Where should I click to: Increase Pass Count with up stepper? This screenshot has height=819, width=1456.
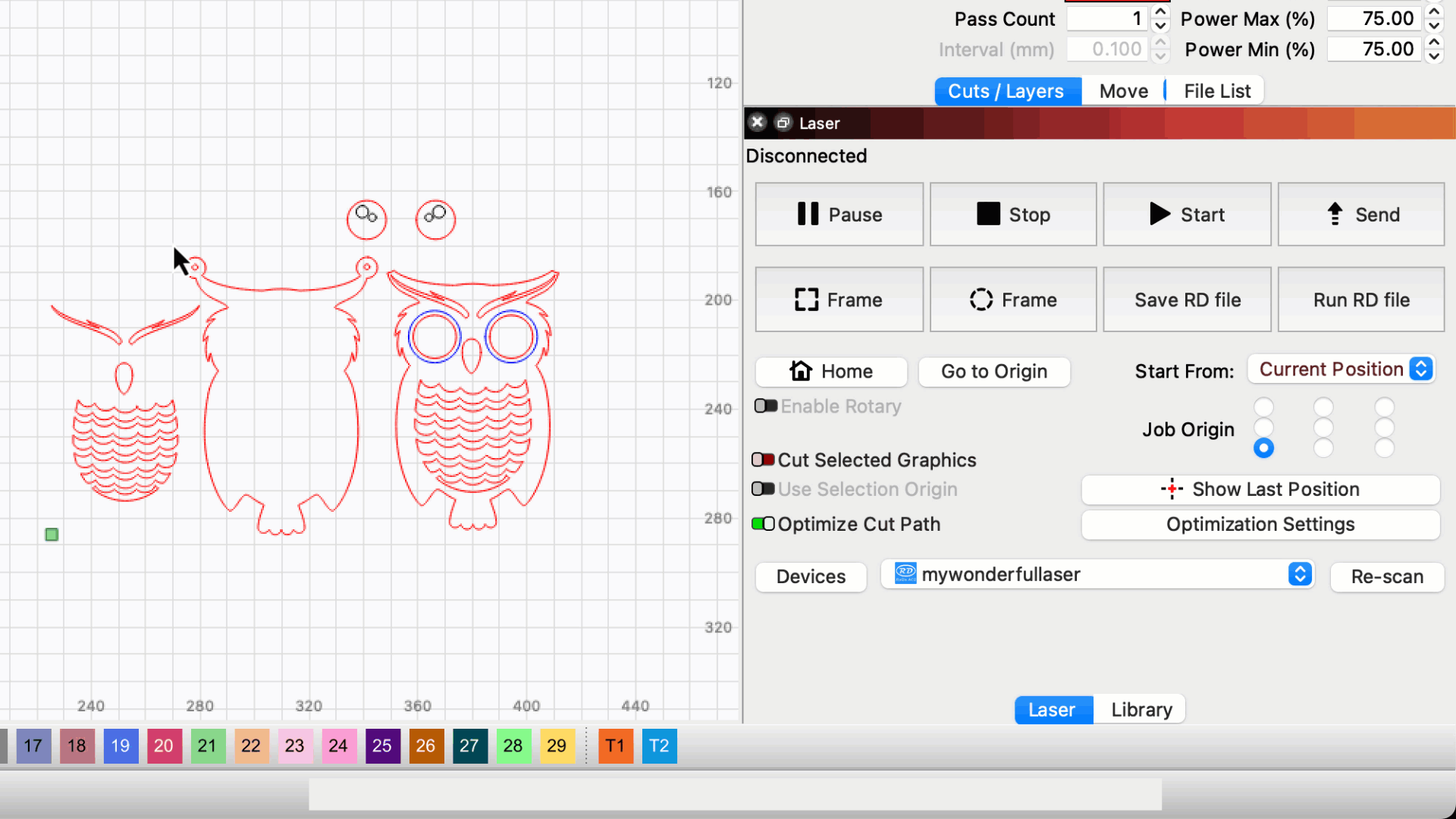point(1160,12)
